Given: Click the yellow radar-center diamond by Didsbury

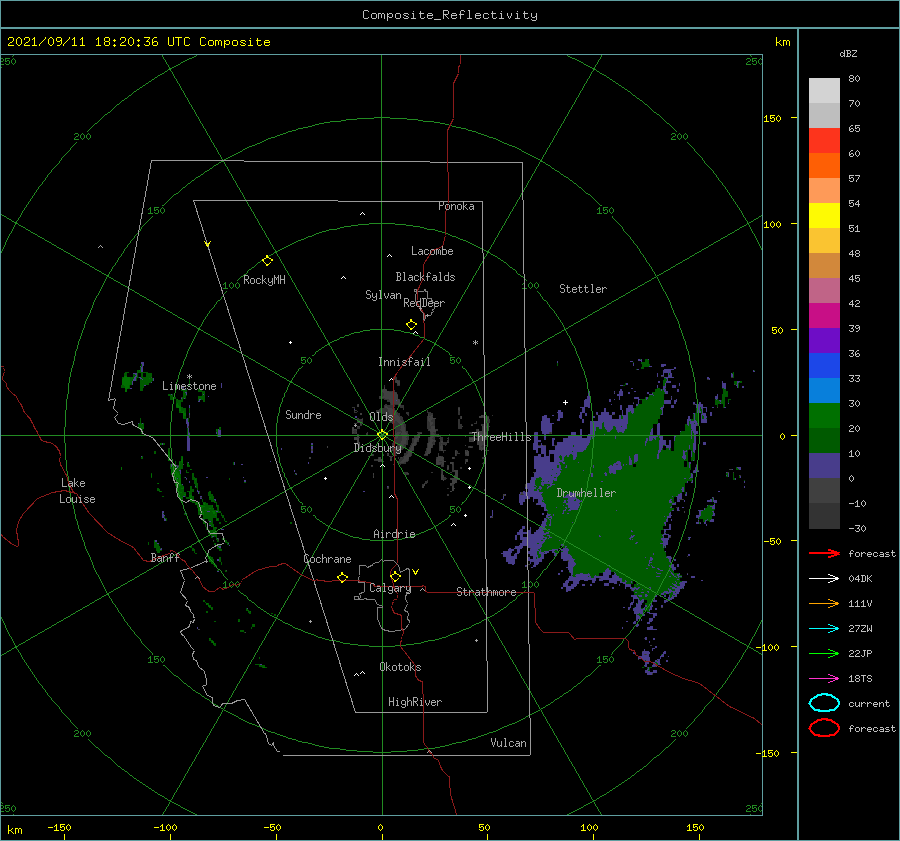Looking at the screenshot, I should (382, 435).
